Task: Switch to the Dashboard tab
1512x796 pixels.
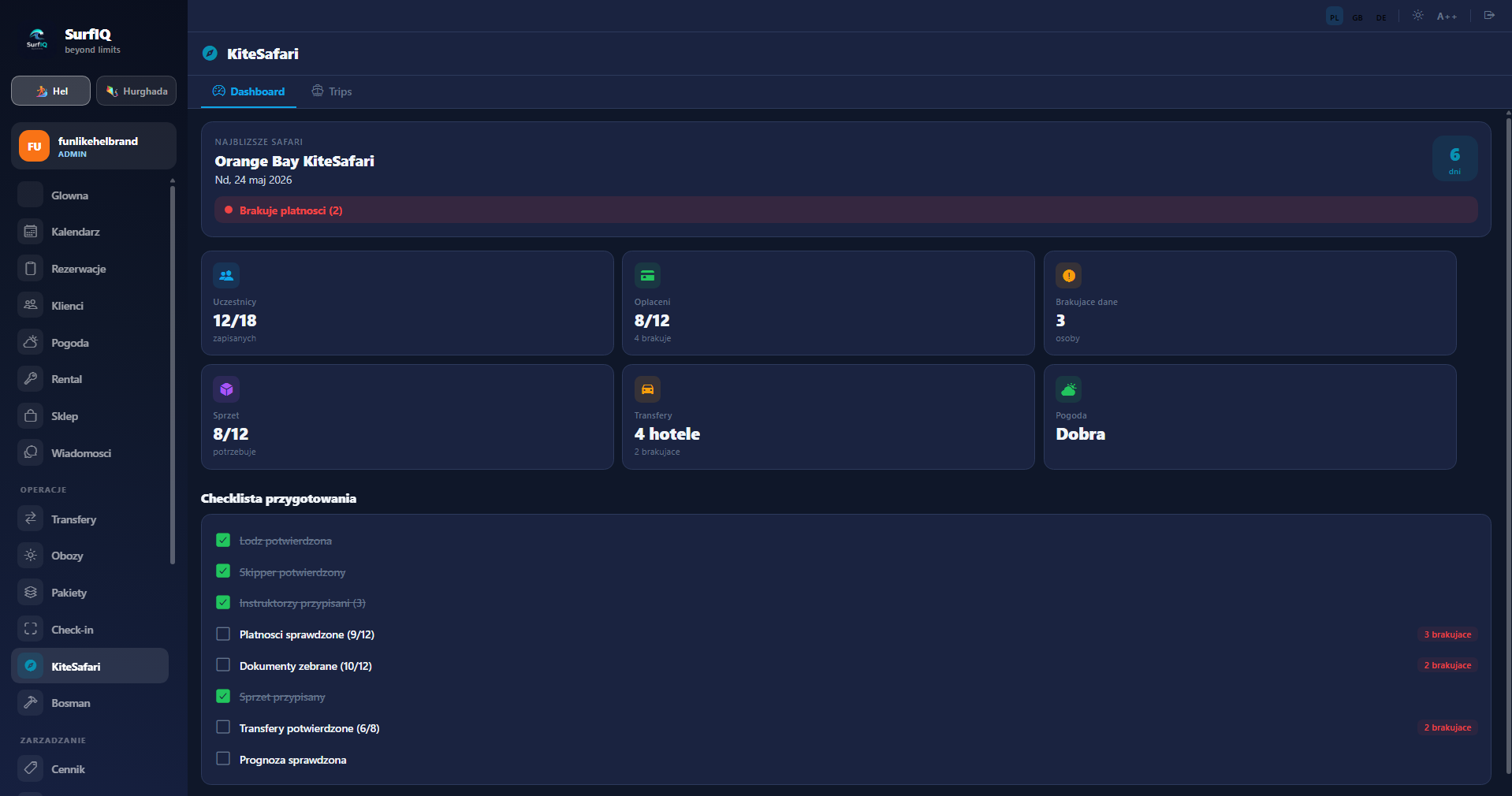Action: 249,91
